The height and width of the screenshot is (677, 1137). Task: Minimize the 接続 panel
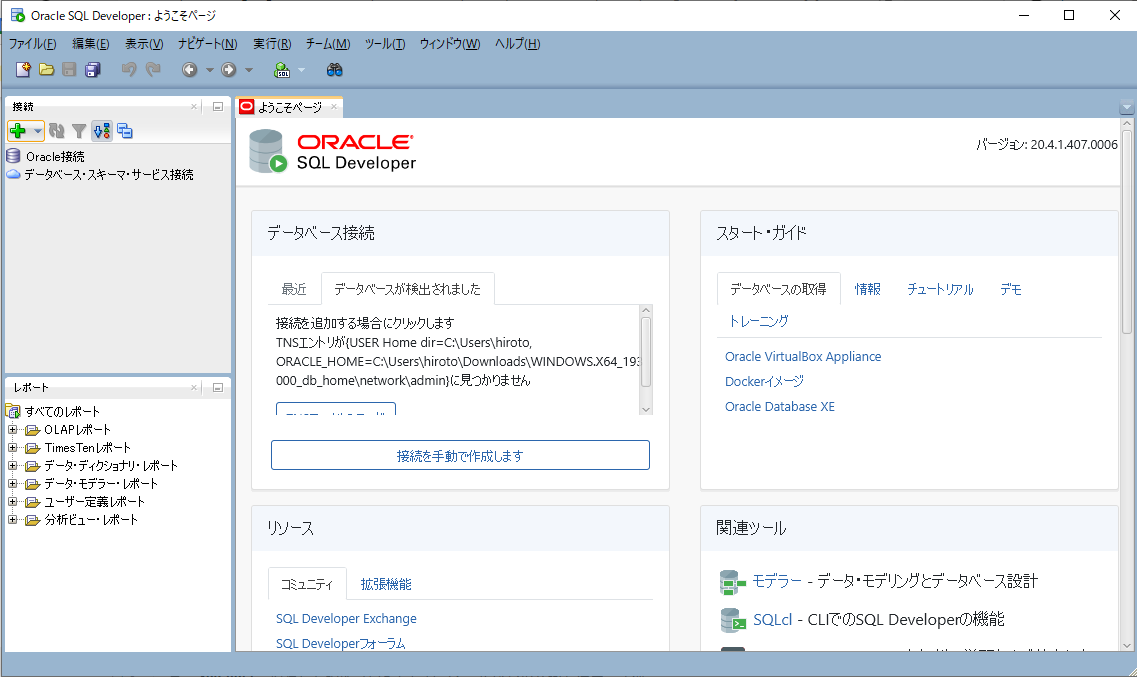[x=218, y=106]
